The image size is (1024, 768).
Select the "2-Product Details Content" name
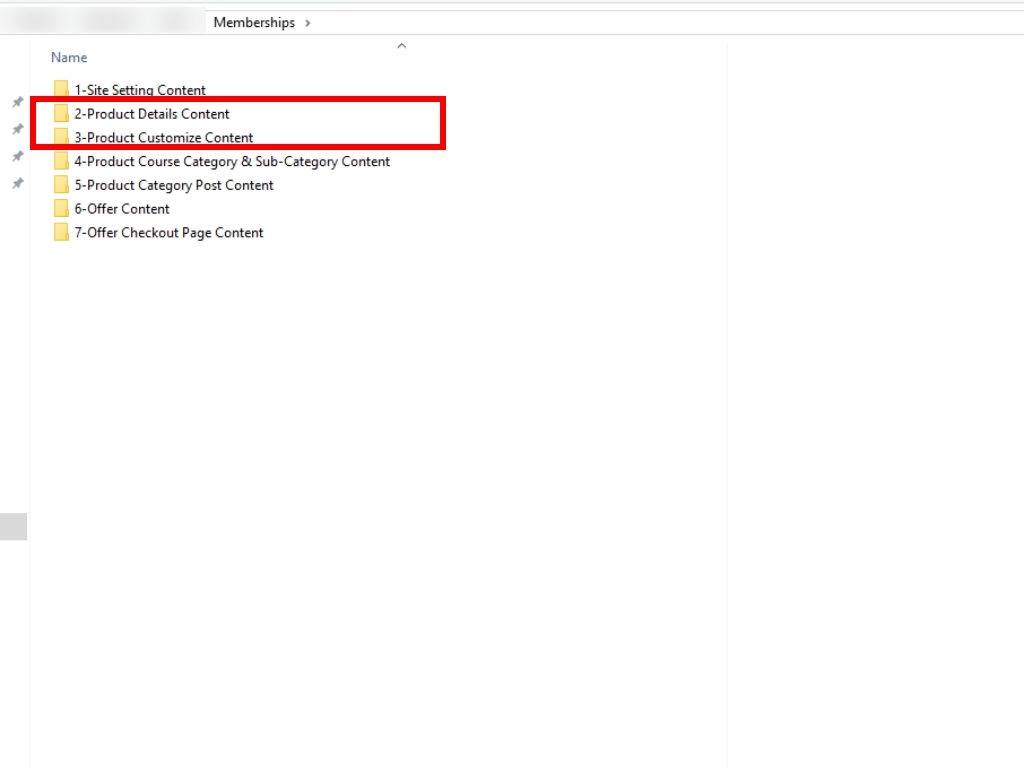point(152,114)
